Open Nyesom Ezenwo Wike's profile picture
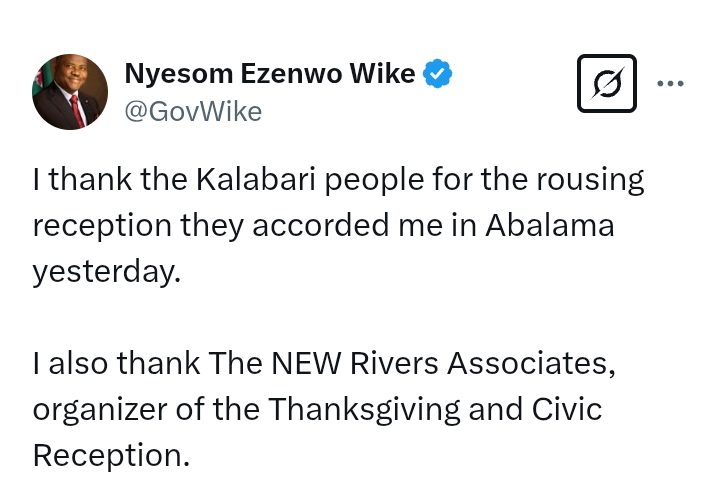This screenshot has height=490, width=719. point(70,92)
